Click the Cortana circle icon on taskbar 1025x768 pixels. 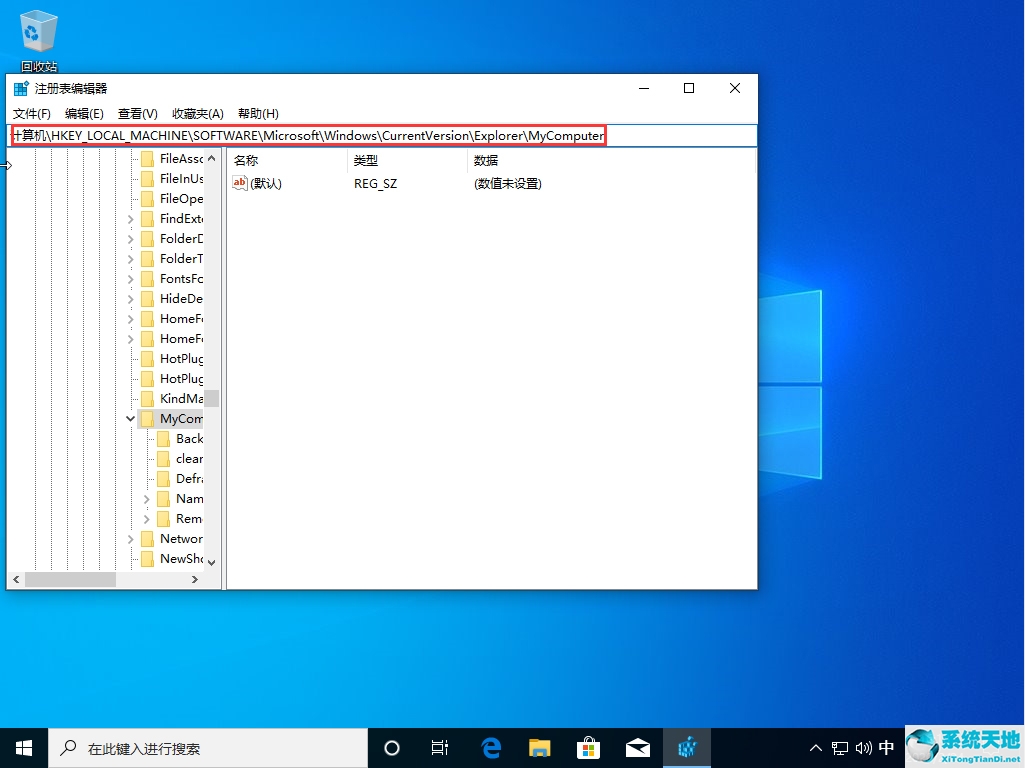391,747
